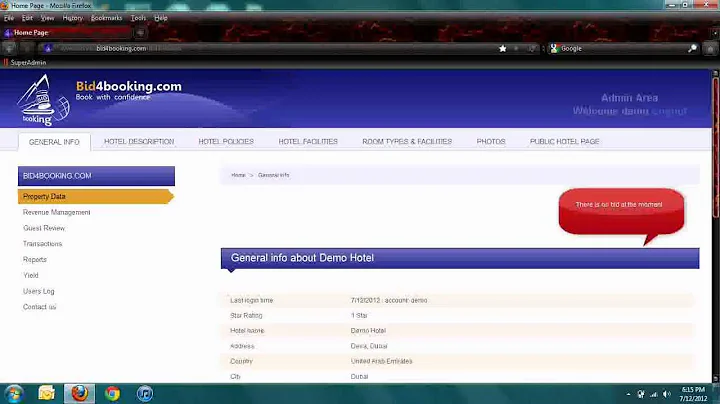Open Windows Explorer from taskbar
Viewport: 720px width, 404px height.
point(46,394)
